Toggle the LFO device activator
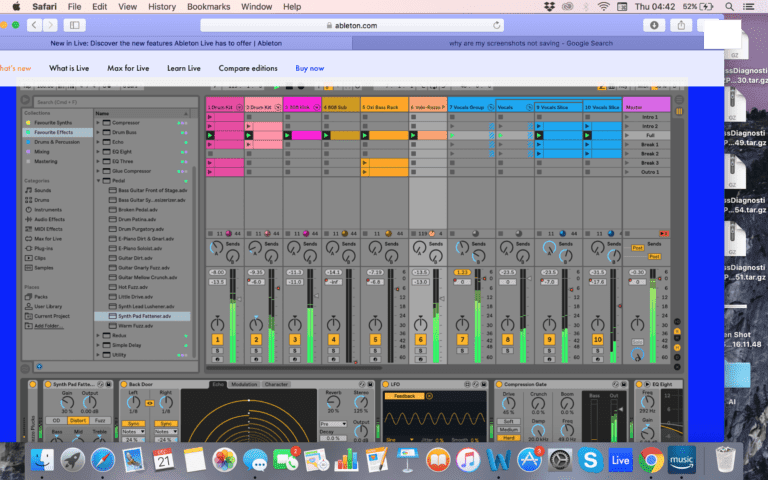This screenshot has width=768, height=480. [385, 384]
